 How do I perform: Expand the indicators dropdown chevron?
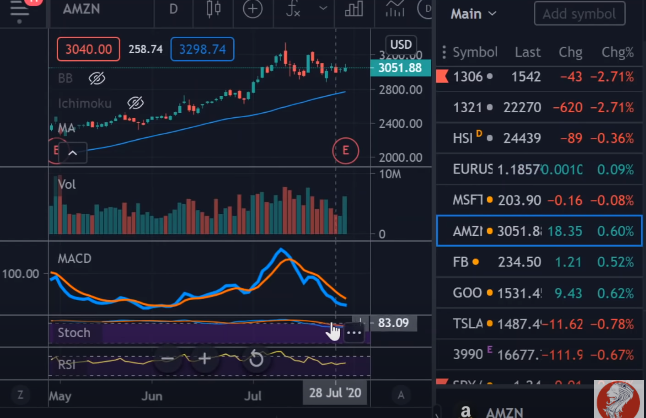[323, 8]
